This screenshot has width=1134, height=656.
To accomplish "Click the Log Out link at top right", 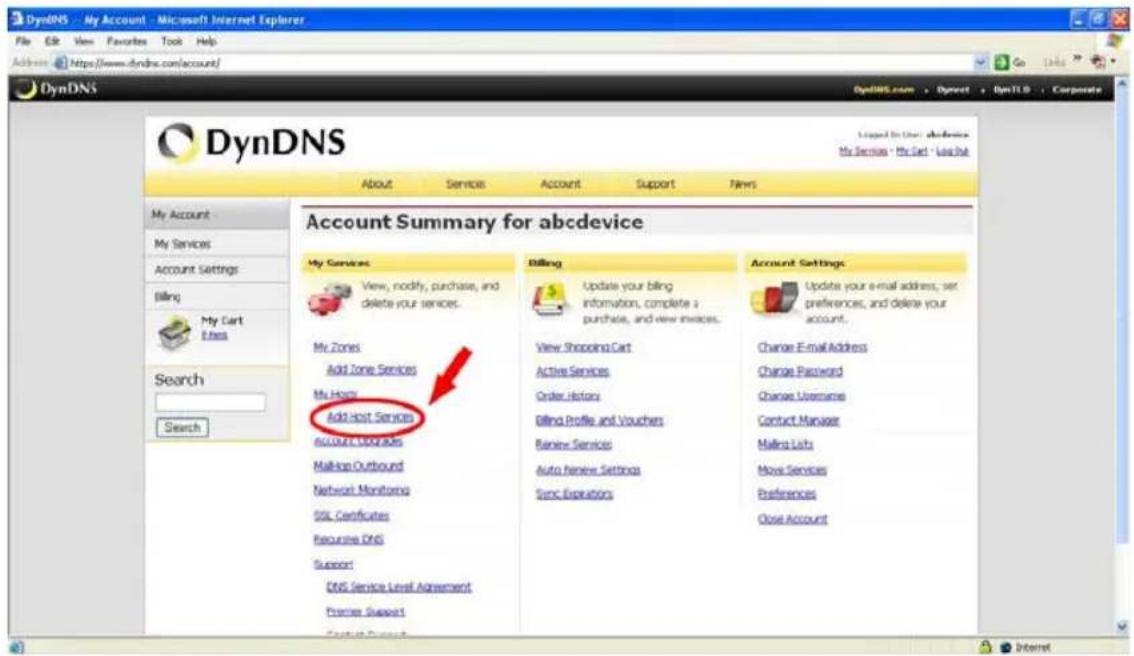I will pos(952,150).
